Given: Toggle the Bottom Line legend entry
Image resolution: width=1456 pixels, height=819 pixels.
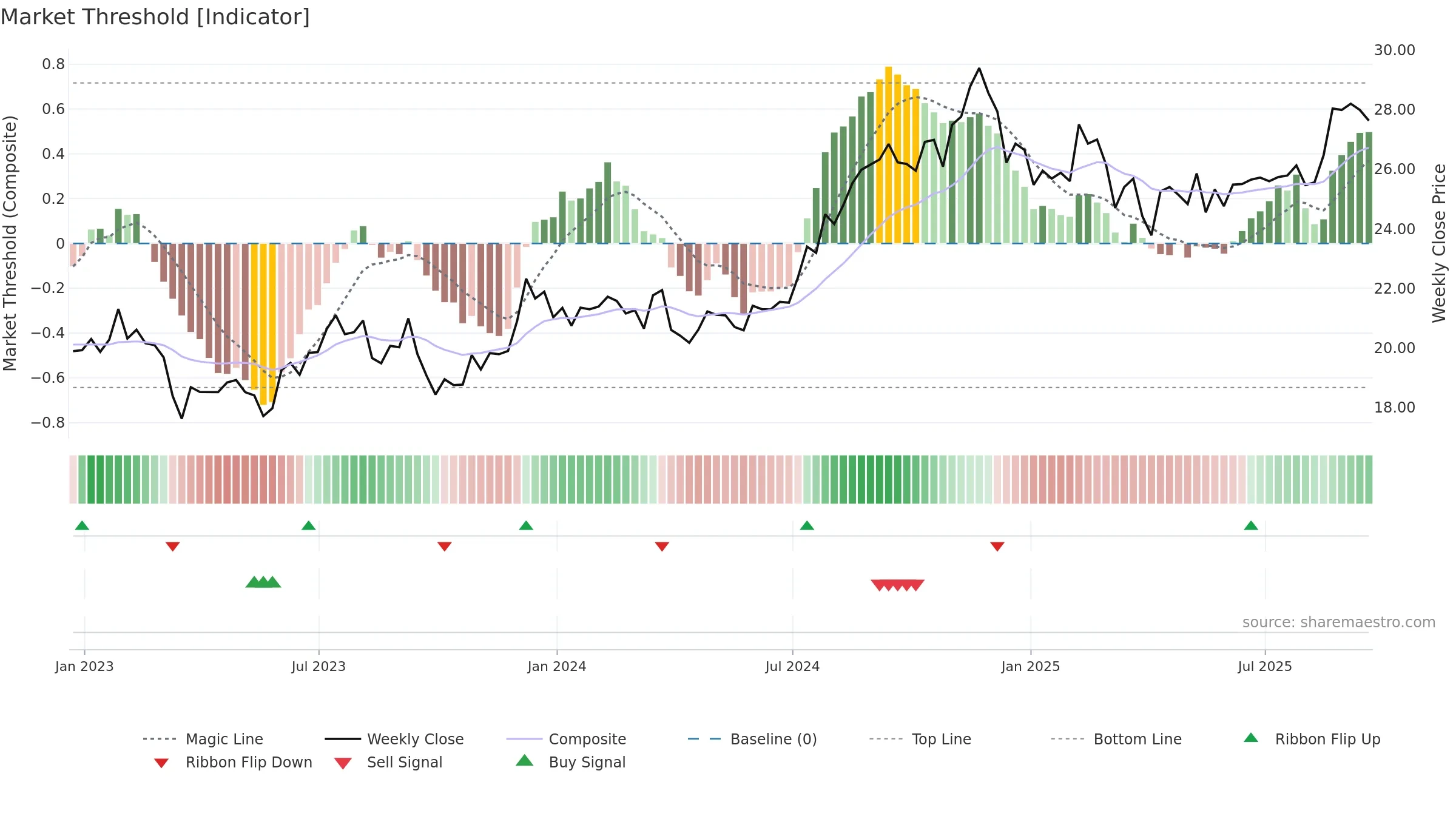Looking at the screenshot, I should click(x=1116, y=739).
